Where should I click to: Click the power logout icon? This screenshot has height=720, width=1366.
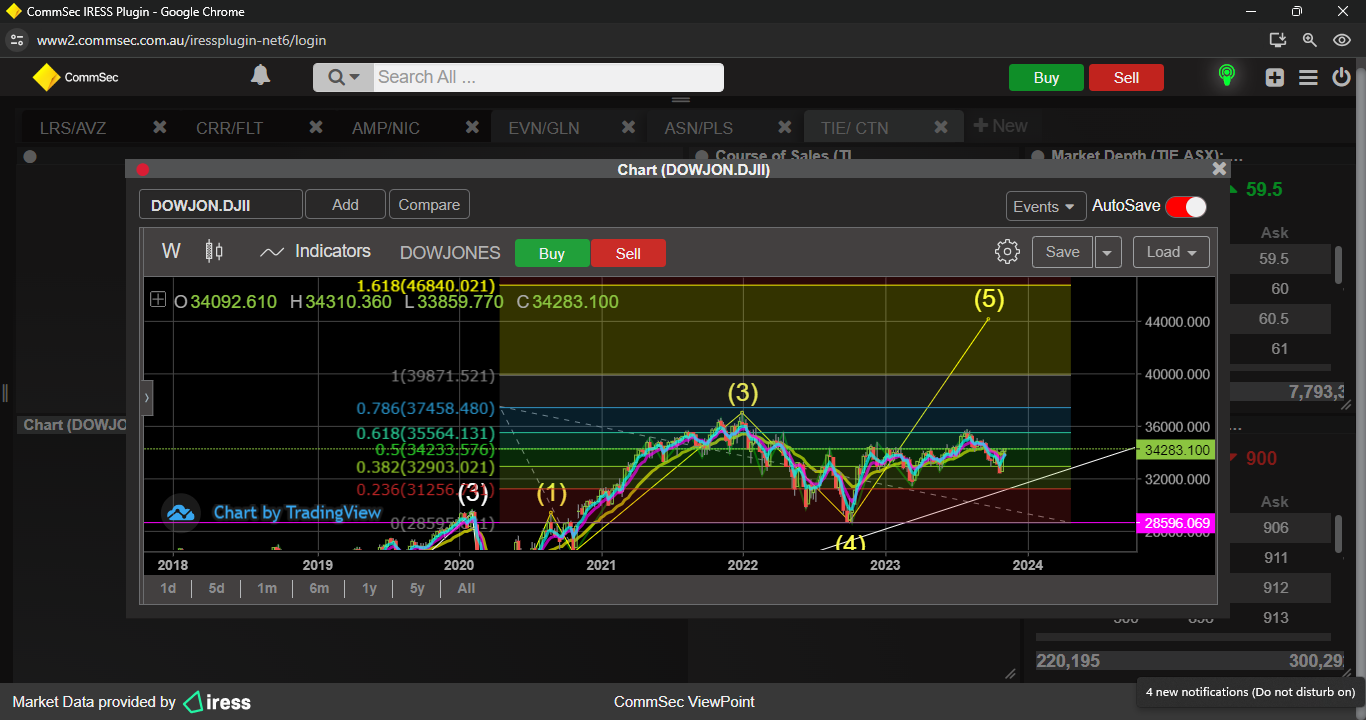[1342, 77]
